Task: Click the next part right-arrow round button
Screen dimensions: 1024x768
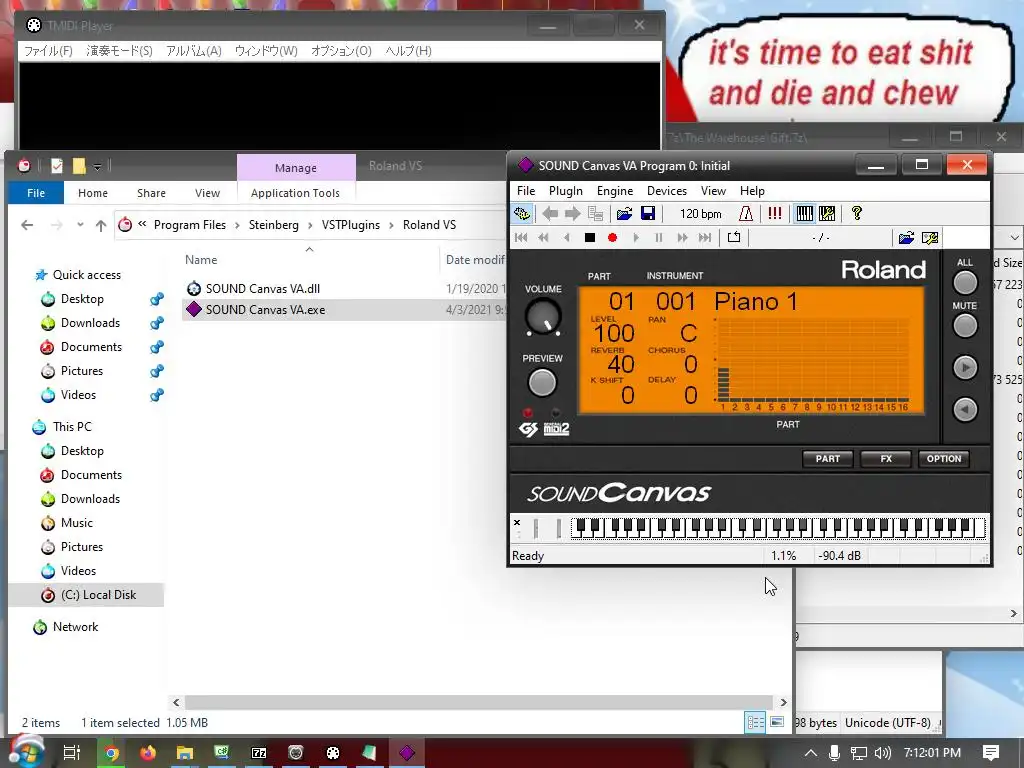Action: (x=965, y=368)
